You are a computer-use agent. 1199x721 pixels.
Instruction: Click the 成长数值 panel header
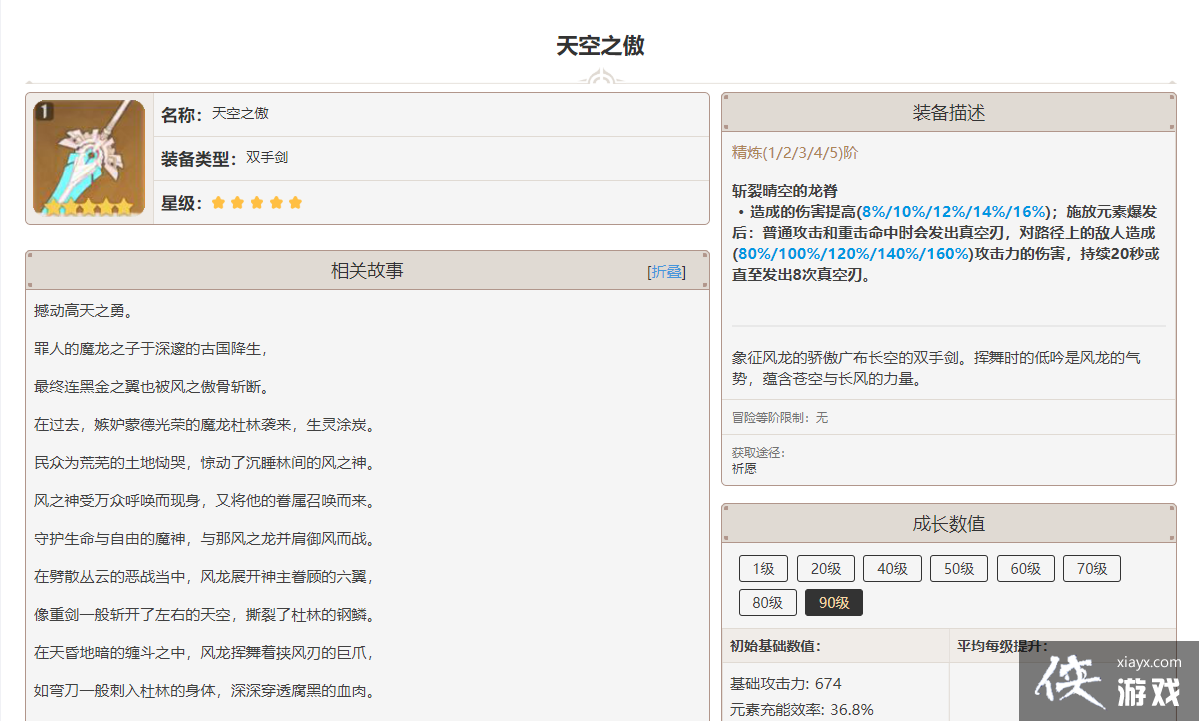[x=948, y=524]
